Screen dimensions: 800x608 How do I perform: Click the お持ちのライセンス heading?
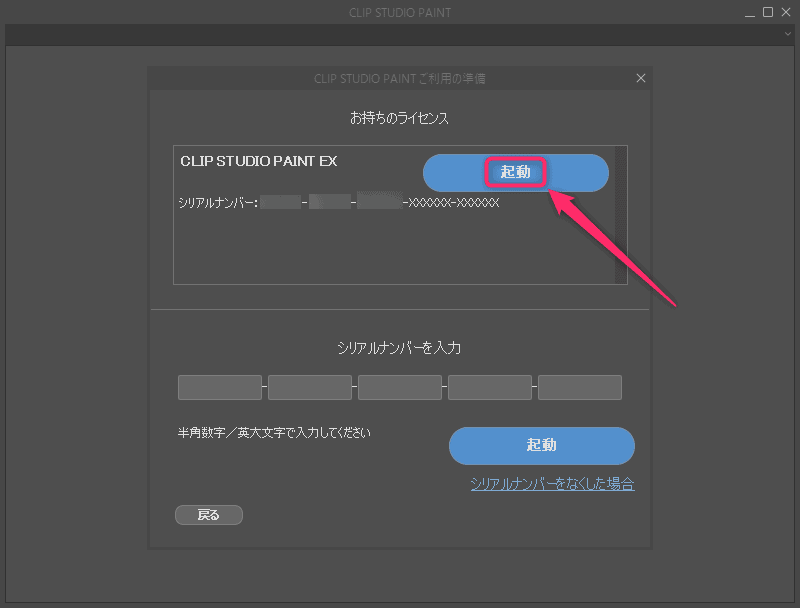399,118
